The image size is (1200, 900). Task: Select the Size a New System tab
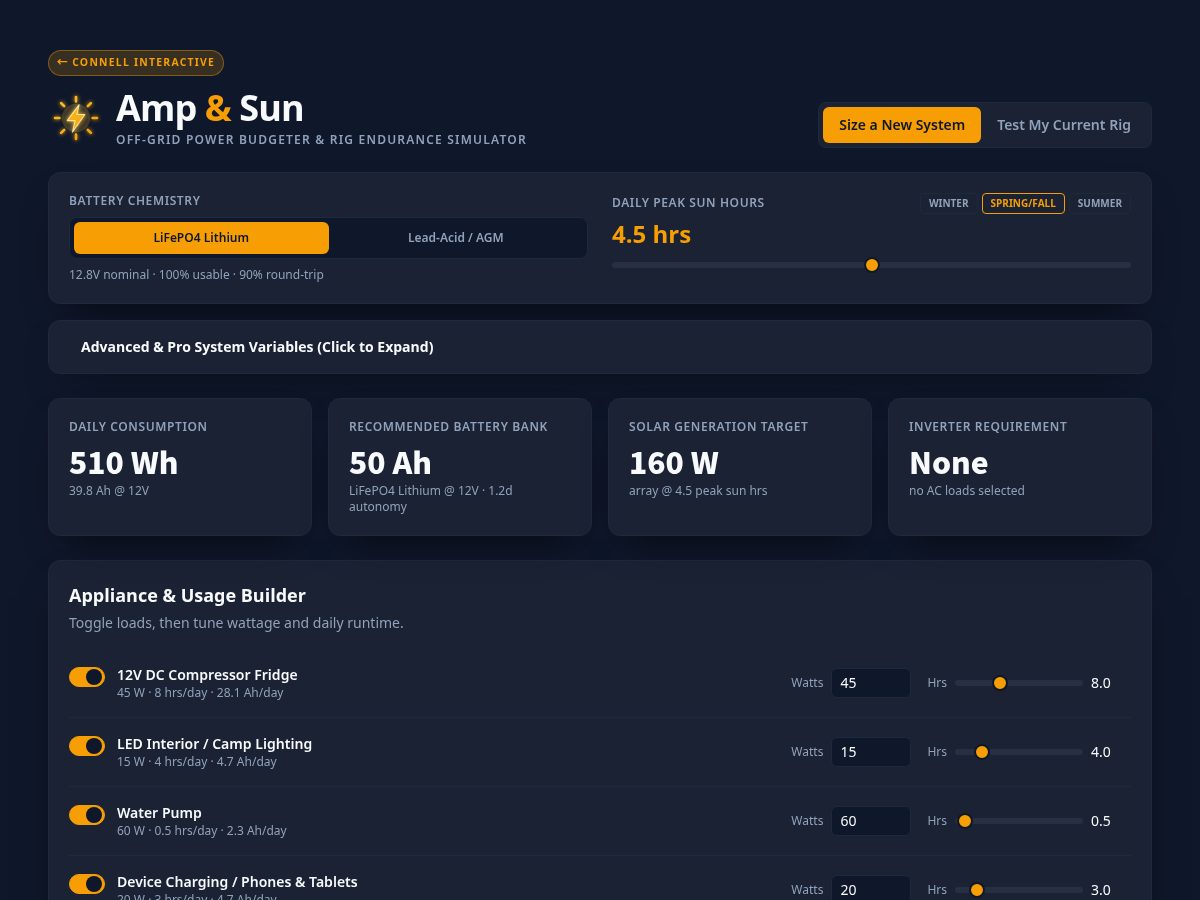902,125
